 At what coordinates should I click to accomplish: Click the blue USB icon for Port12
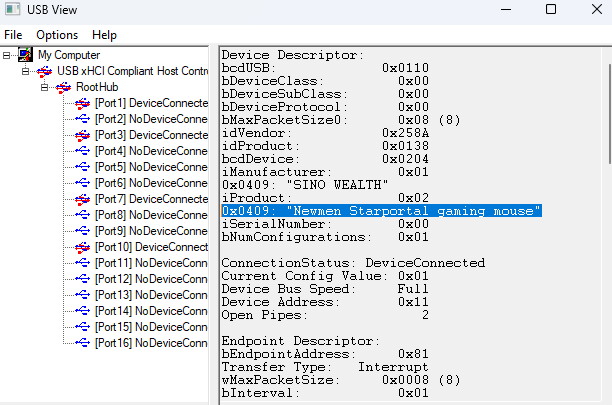click(82, 279)
